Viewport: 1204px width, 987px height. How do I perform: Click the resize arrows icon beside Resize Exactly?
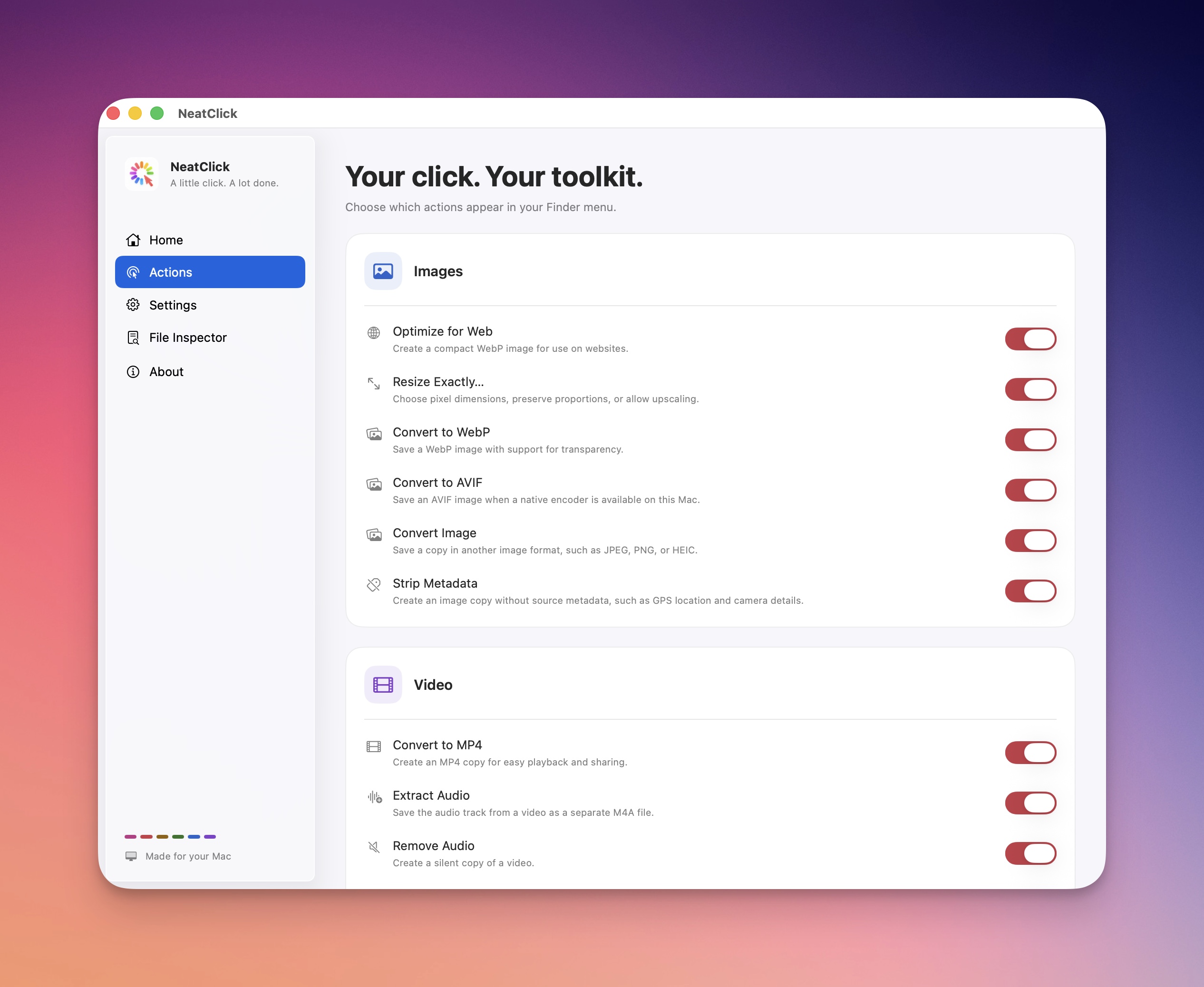(x=374, y=383)
